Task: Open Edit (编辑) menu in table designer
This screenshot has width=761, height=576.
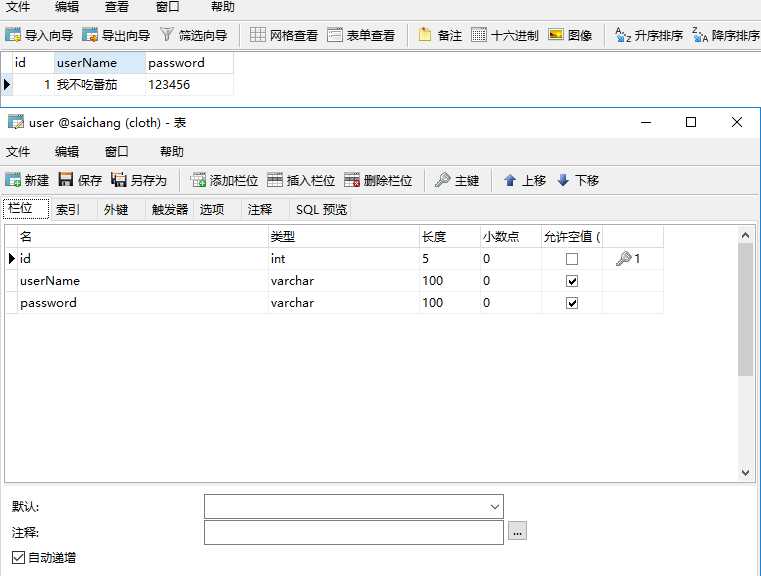Action: [67, 151]
